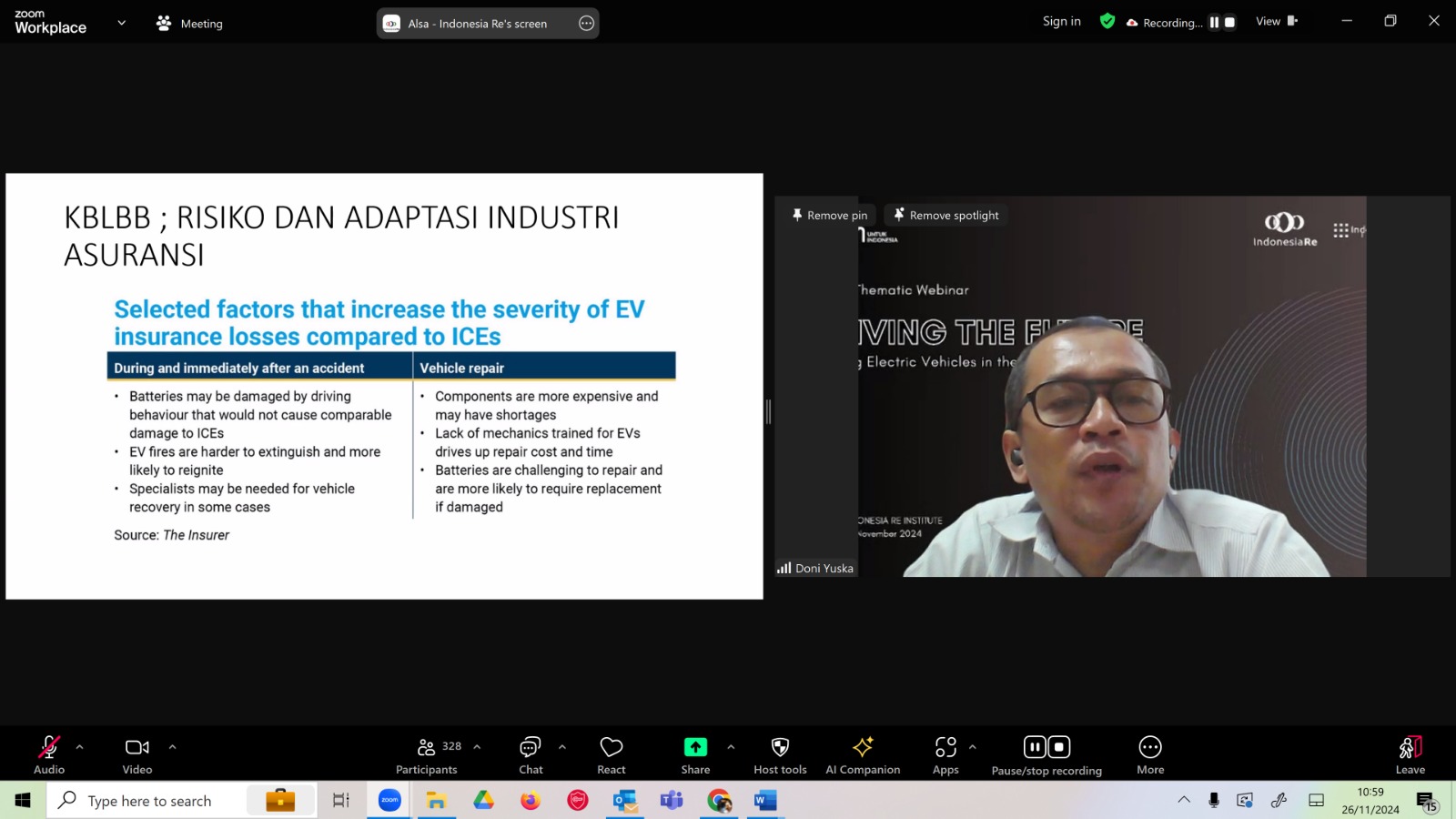Open the View dropdown
The height and width of the screenshot is (819, 1456).
(x=1277, y=21)
